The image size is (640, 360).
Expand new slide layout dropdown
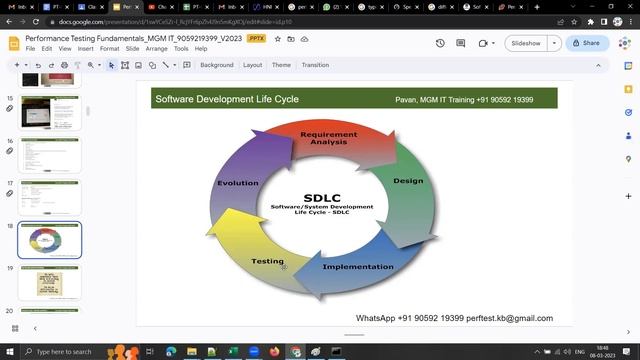coord(26,65)
